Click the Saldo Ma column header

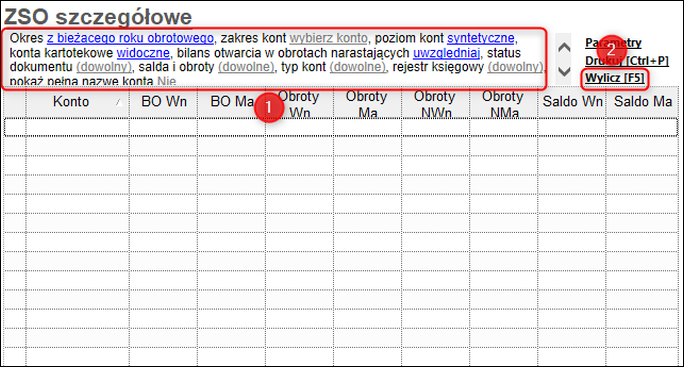(643, 102)
